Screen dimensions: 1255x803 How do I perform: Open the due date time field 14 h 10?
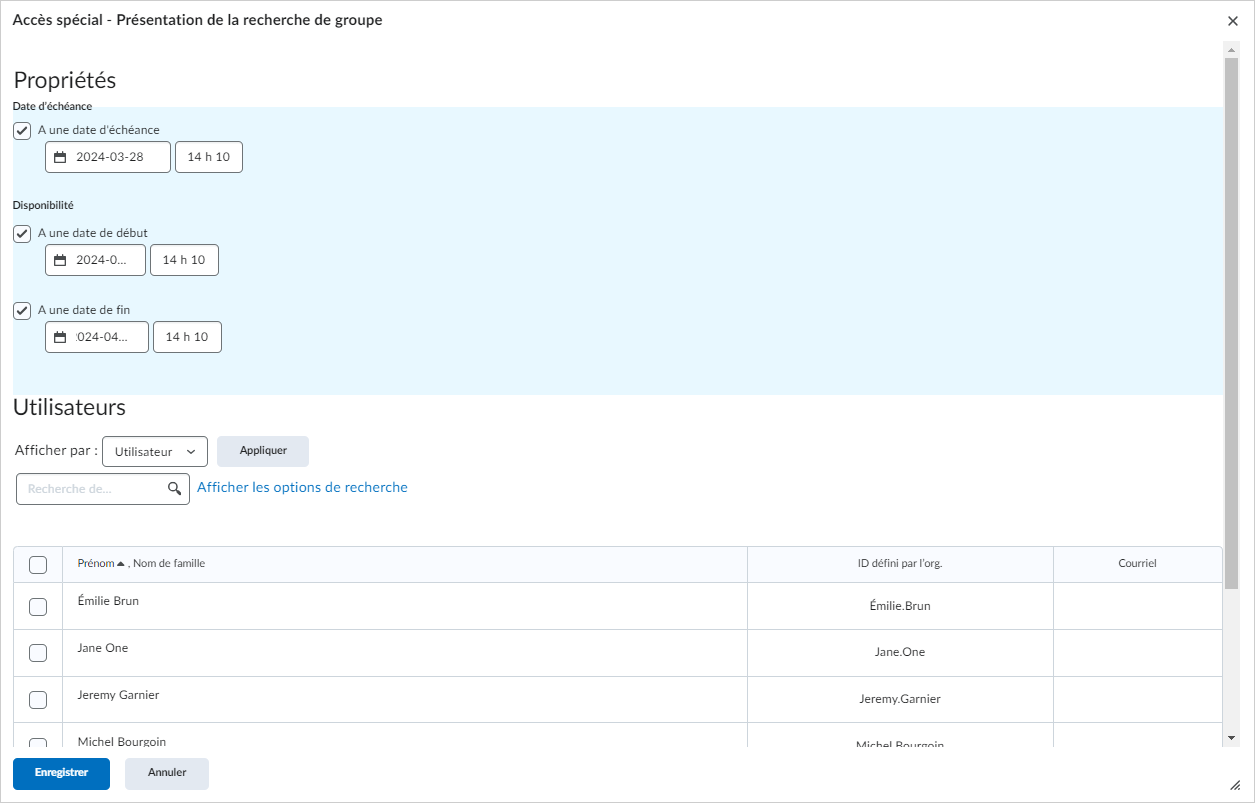209,157
